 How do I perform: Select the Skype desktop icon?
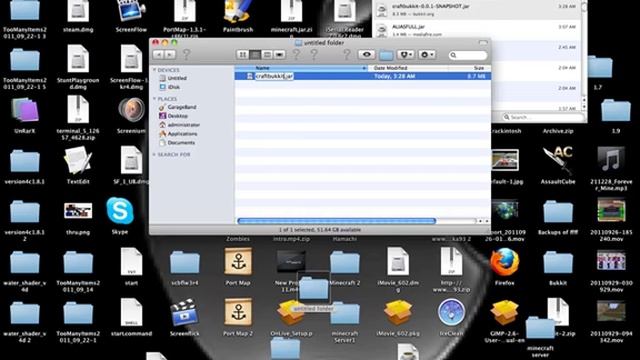[x=120, y=211]
